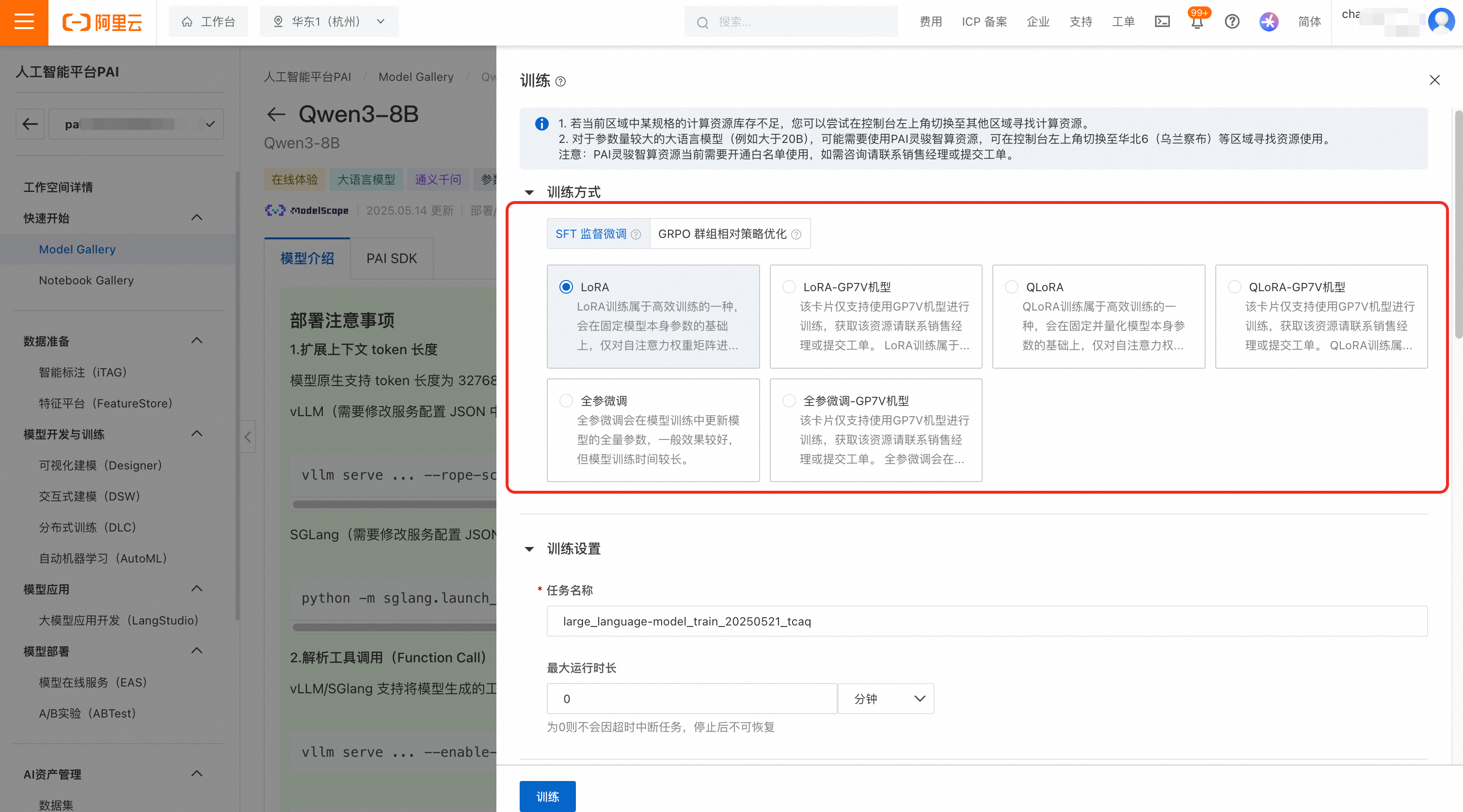Open the 分钟 time unit dropdown
The image size is (1463, 812).
point(886,699)
